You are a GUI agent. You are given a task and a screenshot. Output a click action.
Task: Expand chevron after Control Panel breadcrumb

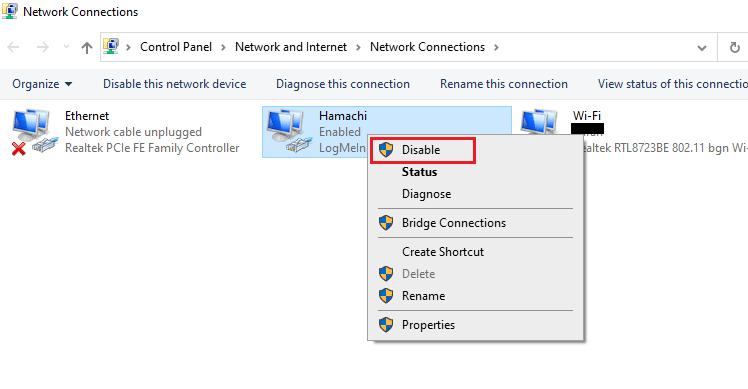pos(223,47)
